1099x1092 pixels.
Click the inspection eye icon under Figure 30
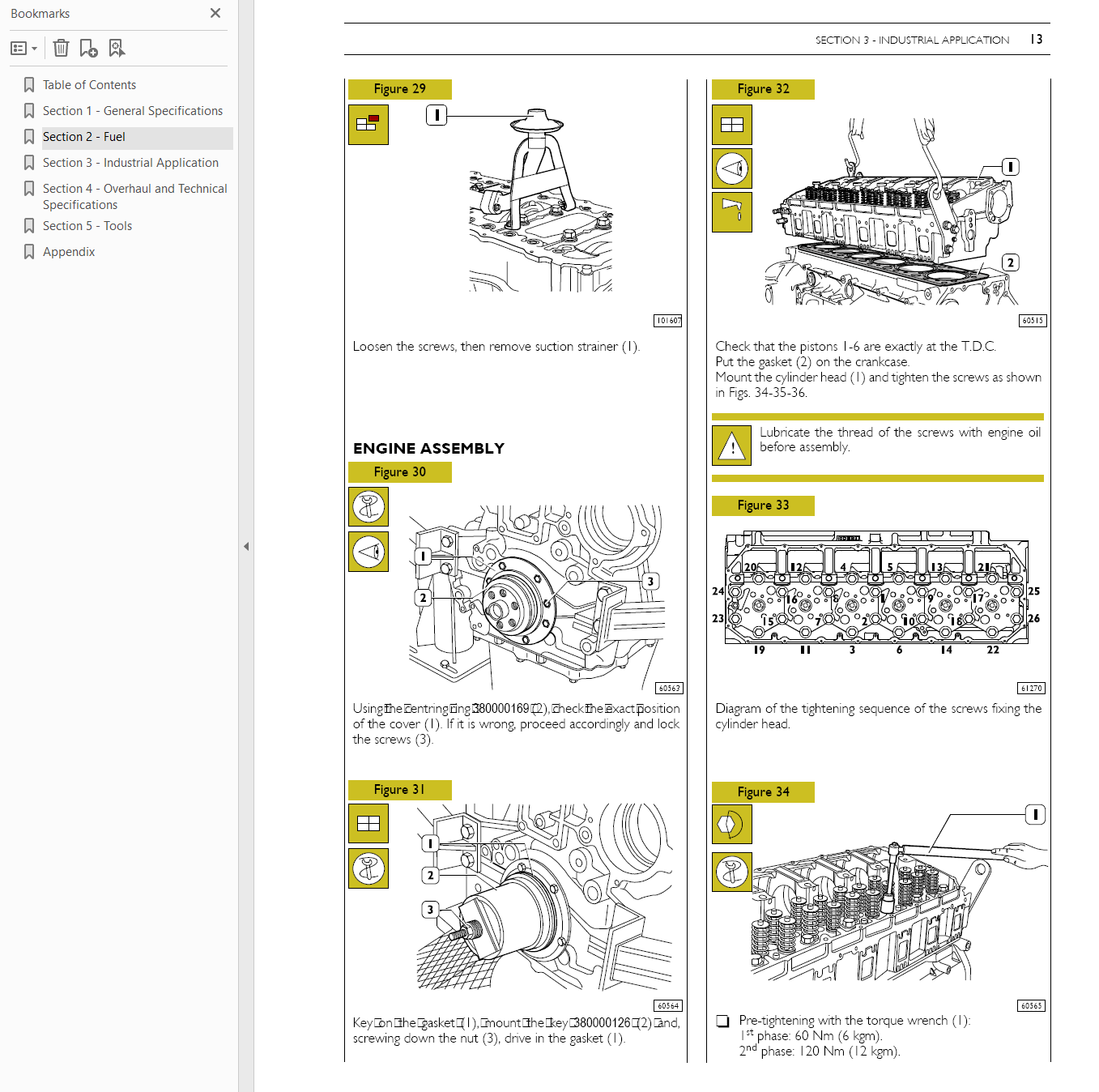(368, 552)
